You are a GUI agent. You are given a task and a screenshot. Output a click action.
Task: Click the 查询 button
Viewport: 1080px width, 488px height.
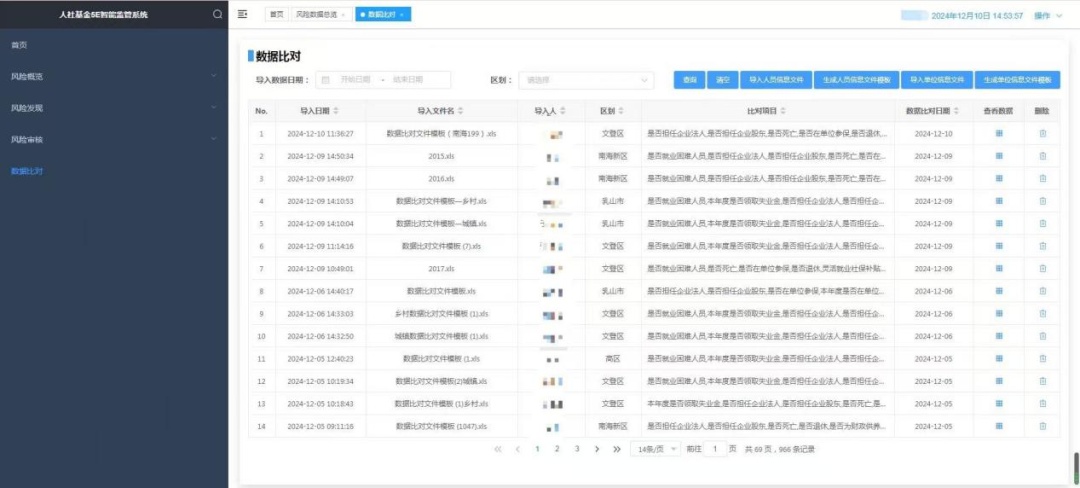click(689, 80)
